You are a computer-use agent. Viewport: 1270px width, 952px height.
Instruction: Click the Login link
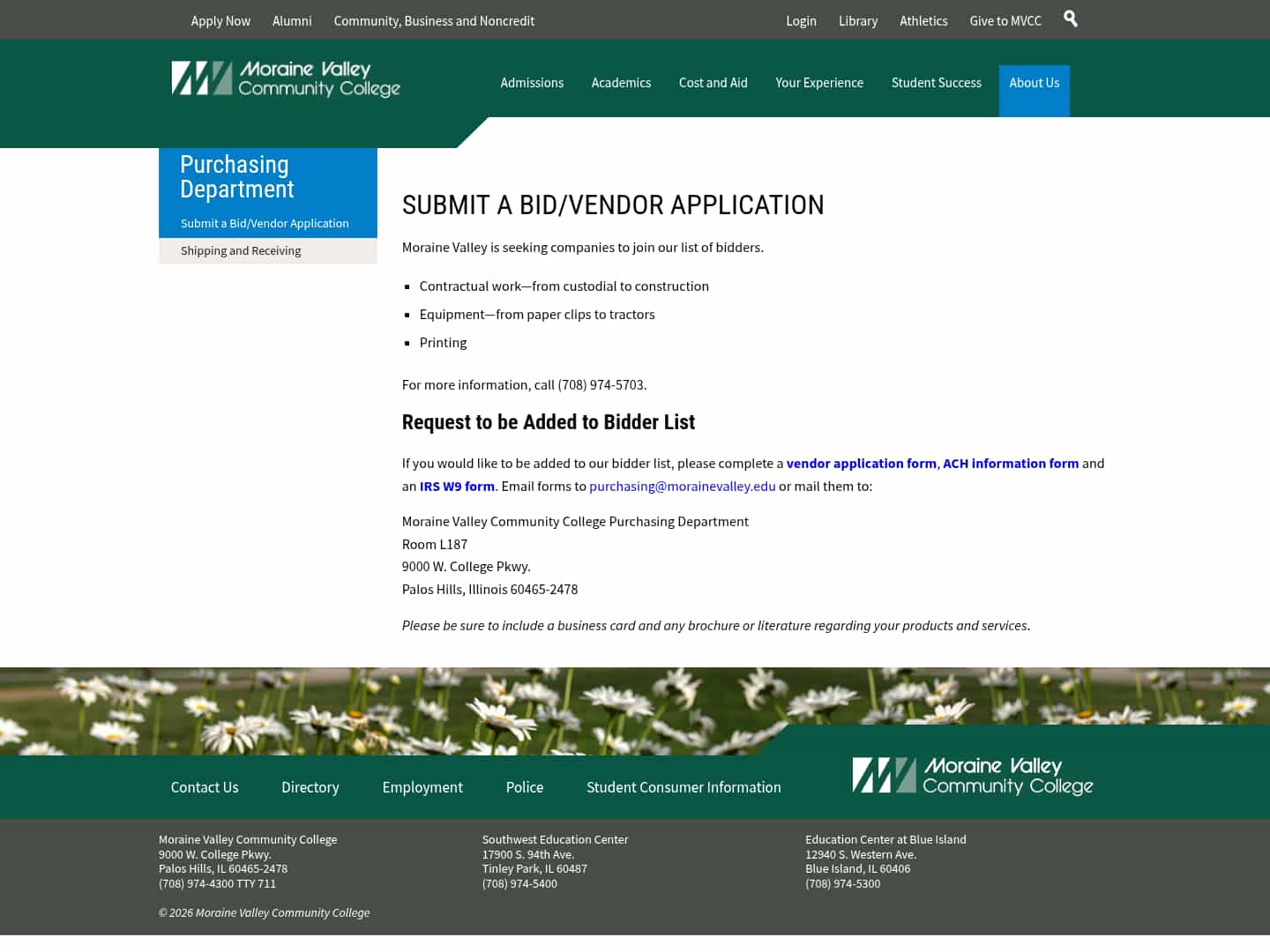tap(801, 20)
